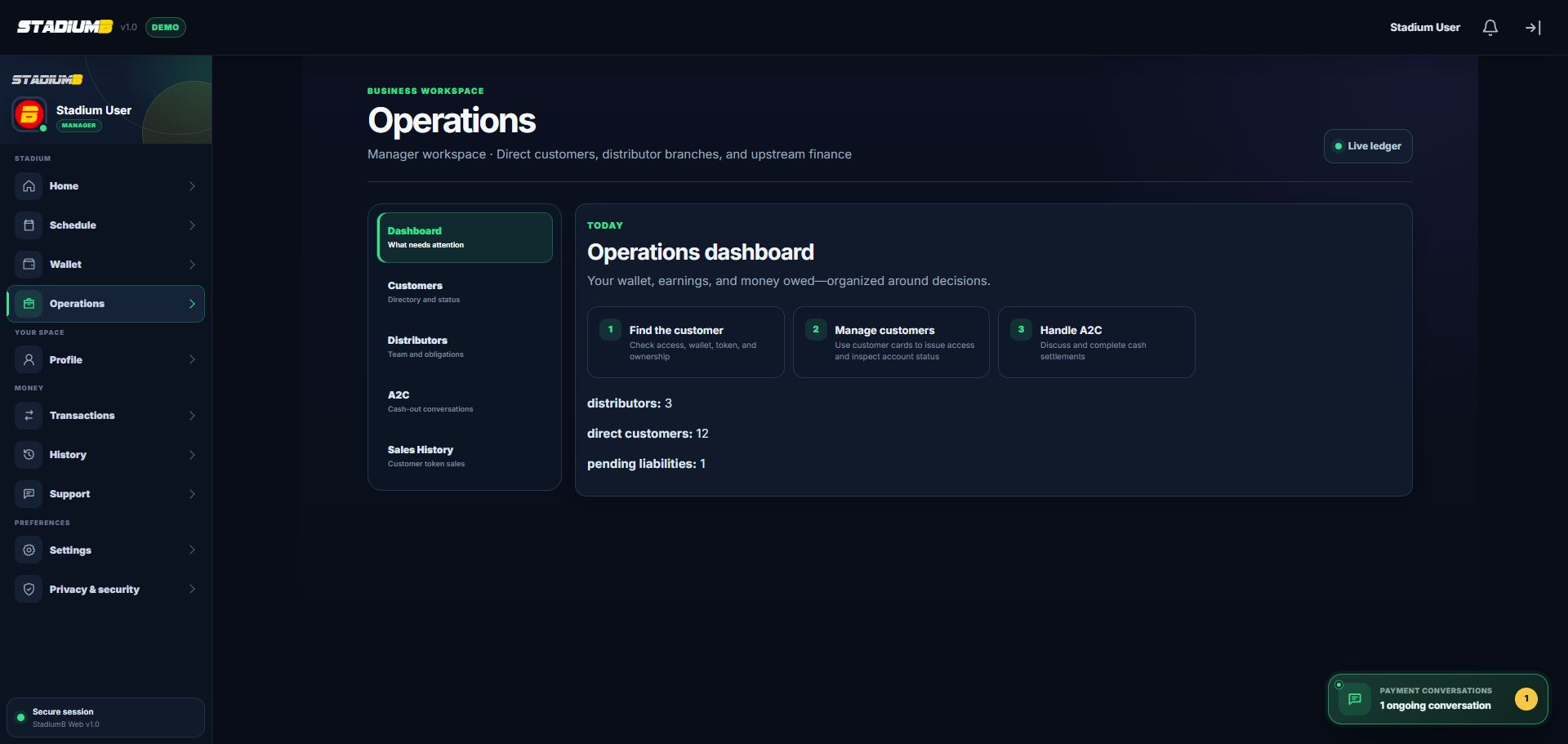The width and height of the screenshot is (1568, 744).
Task: Expand the Profile chevron arrow
Action: 192,360
